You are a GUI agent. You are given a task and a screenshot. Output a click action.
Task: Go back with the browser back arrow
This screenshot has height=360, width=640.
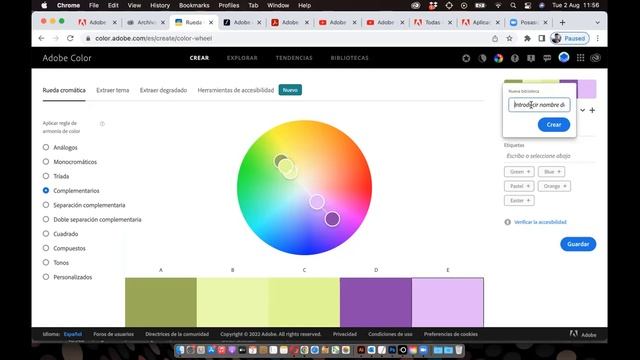coord(41,38)
